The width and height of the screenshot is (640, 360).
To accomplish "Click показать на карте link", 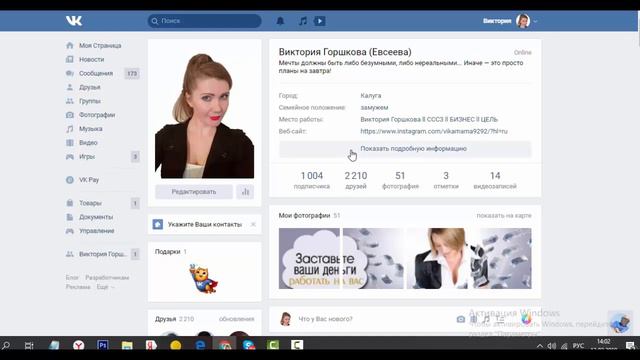I will click(x=504, y=216).
